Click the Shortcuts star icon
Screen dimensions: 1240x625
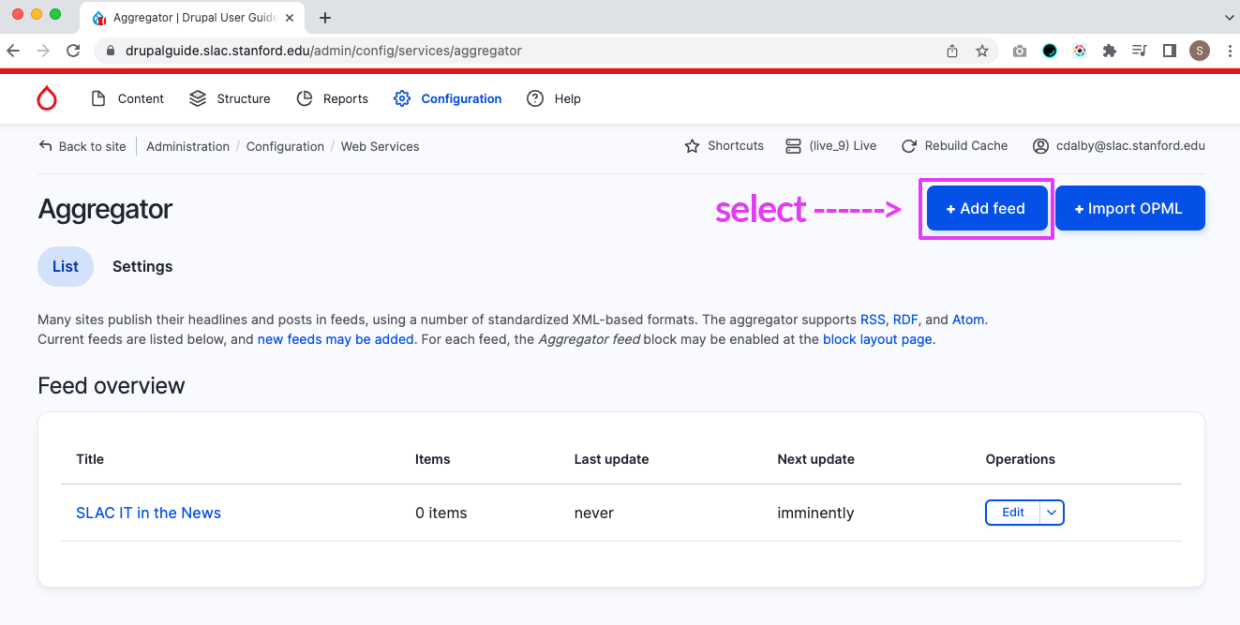click(x=691, y=145)
